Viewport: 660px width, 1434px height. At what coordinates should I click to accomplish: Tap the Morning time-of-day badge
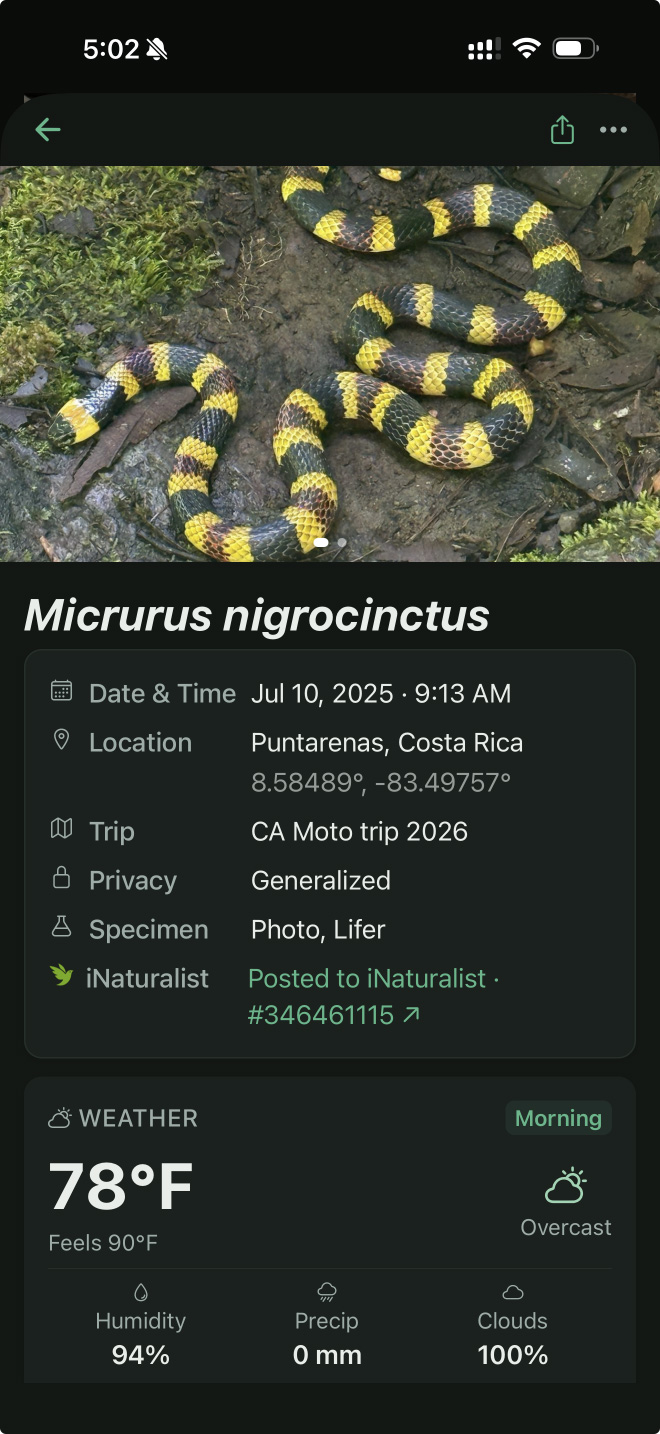click(x=558, y=1118)
